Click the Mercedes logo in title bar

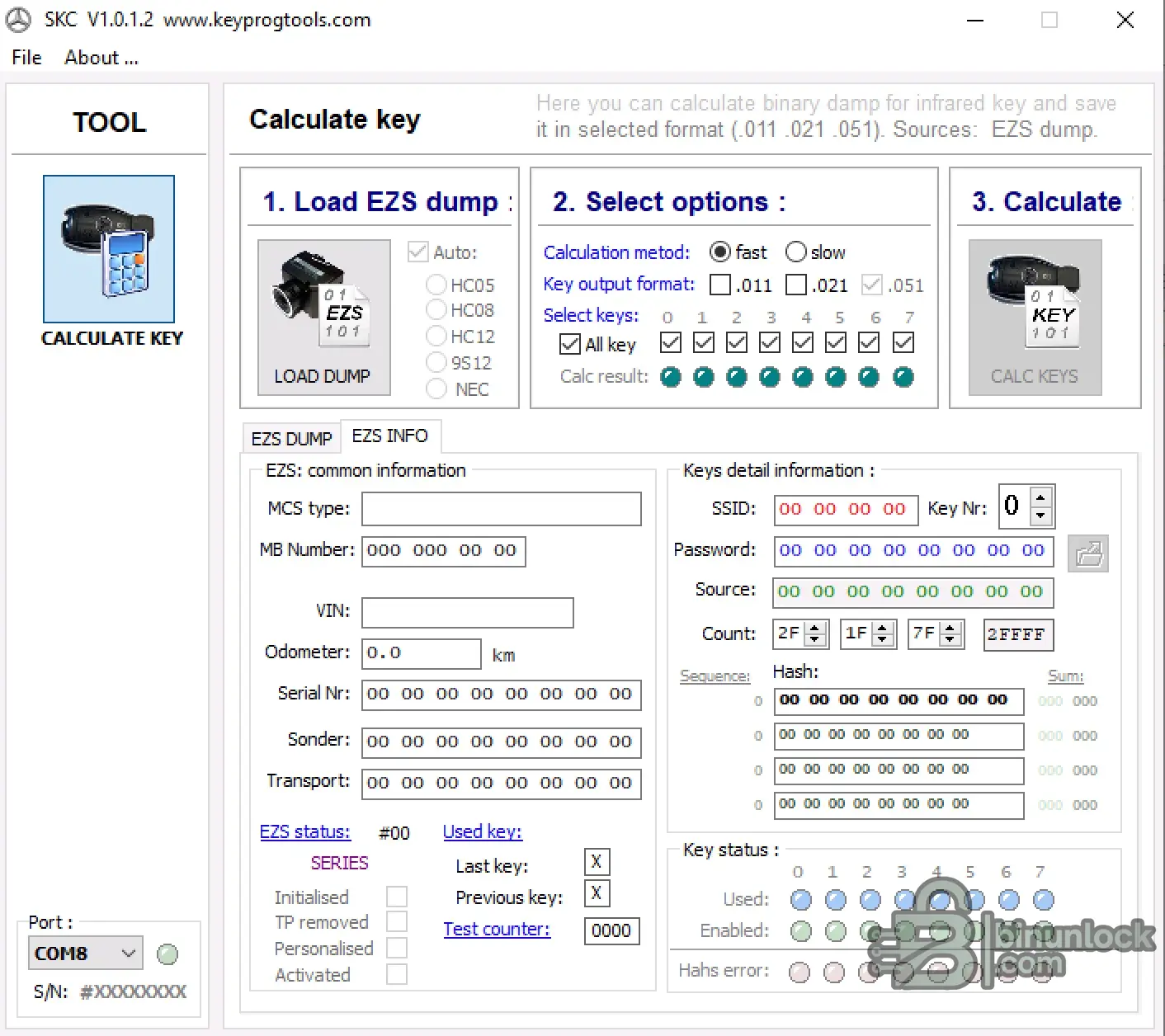coord(19,20)
